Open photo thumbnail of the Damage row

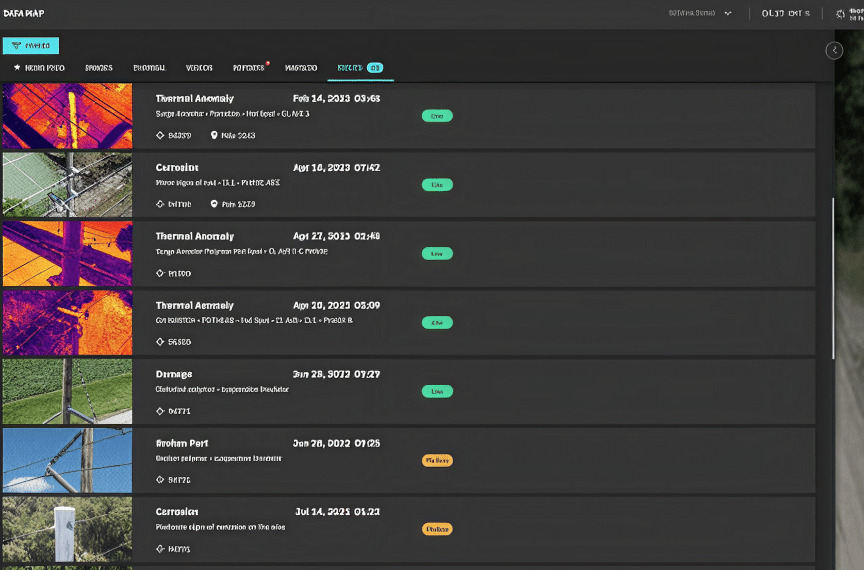[67, 391]
